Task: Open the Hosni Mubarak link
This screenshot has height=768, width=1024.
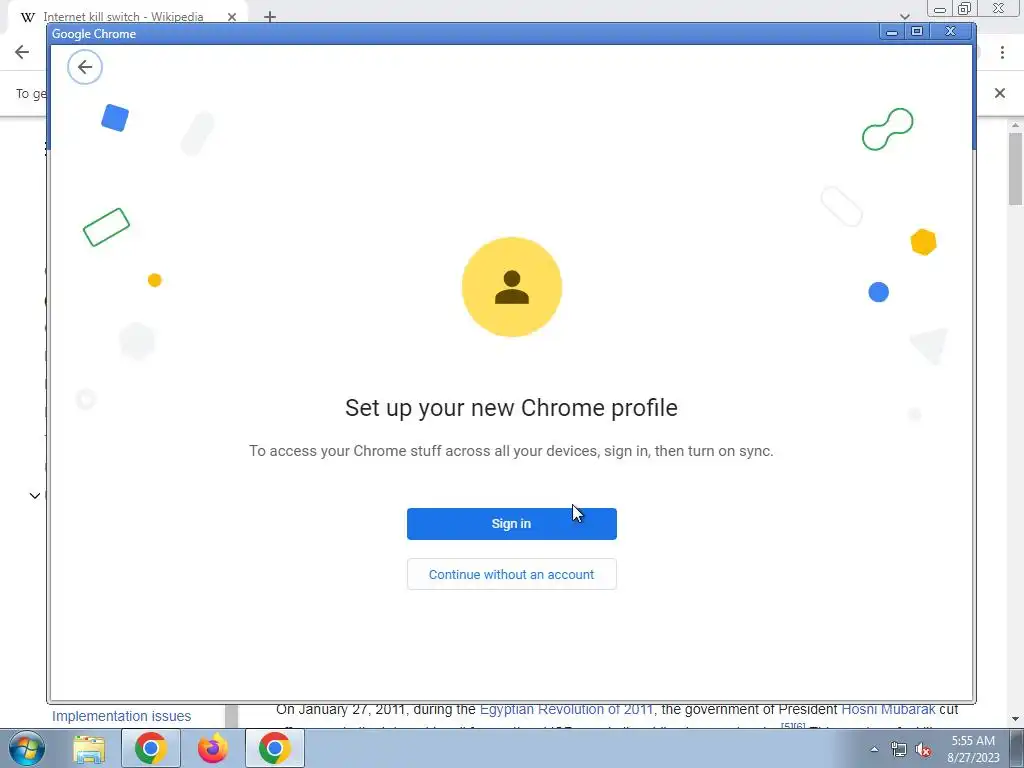Action: pyautogui.click(x=888, y=709)
